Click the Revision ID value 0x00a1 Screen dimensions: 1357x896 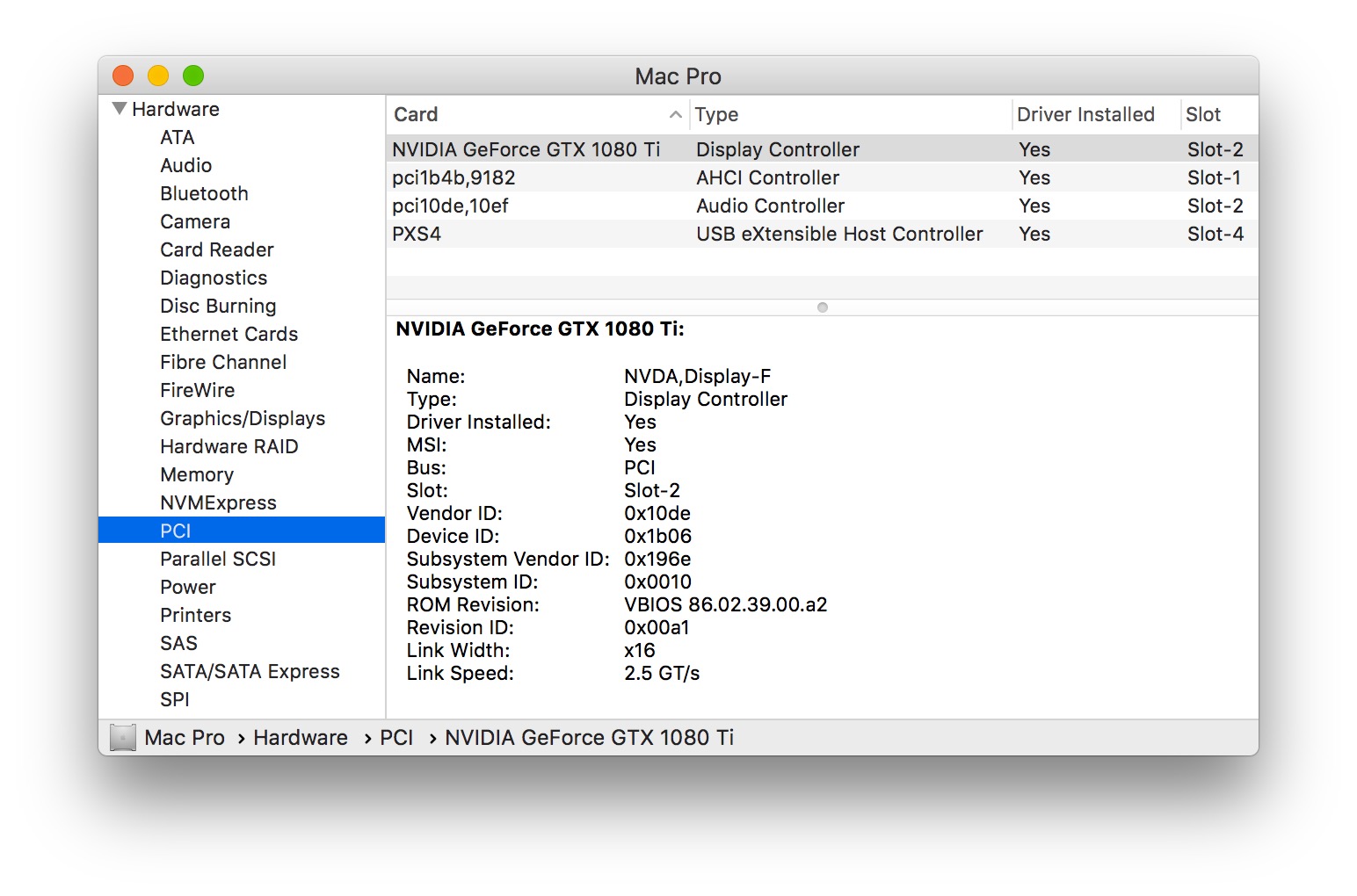pos(657,627)
